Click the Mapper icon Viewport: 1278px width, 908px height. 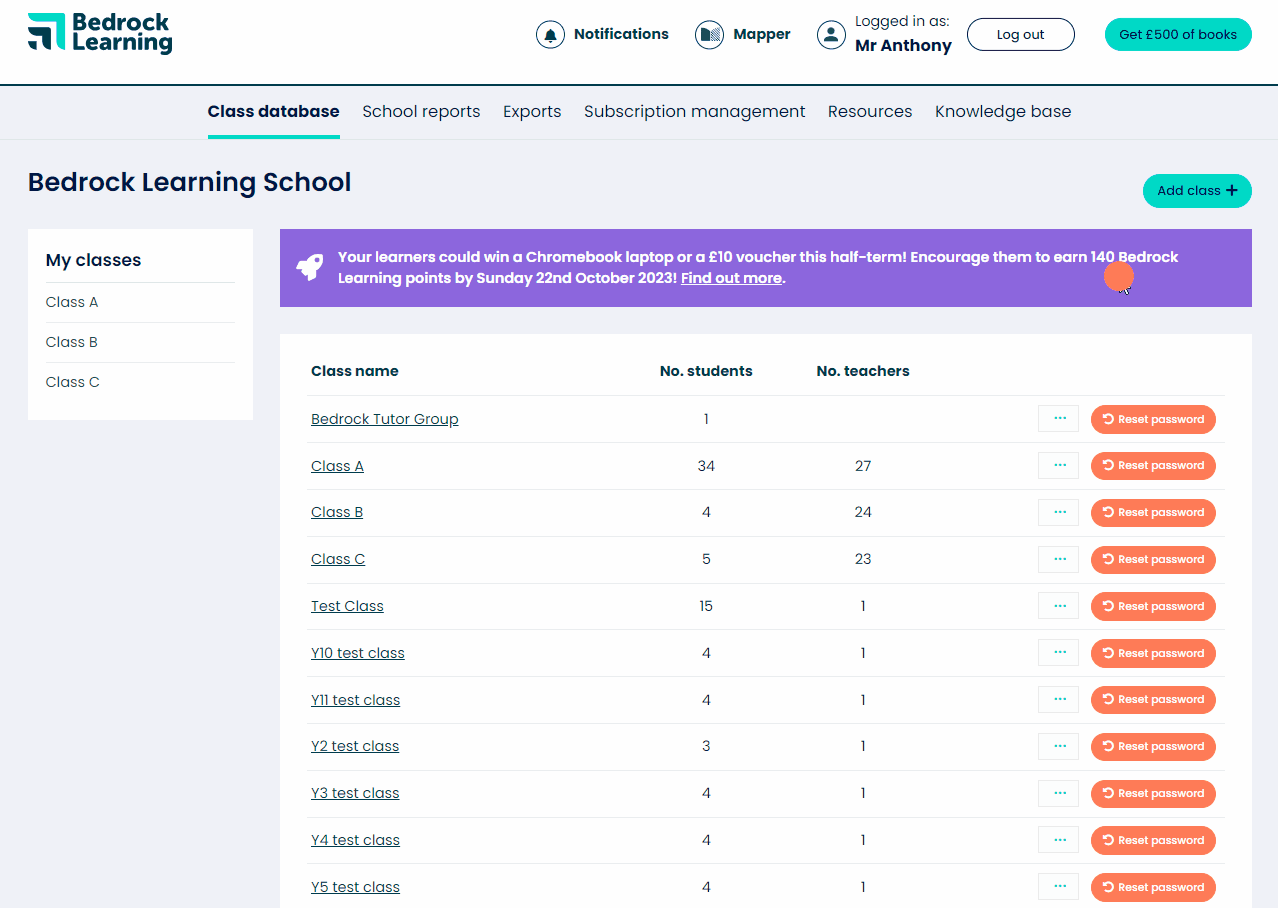(709, 33)
